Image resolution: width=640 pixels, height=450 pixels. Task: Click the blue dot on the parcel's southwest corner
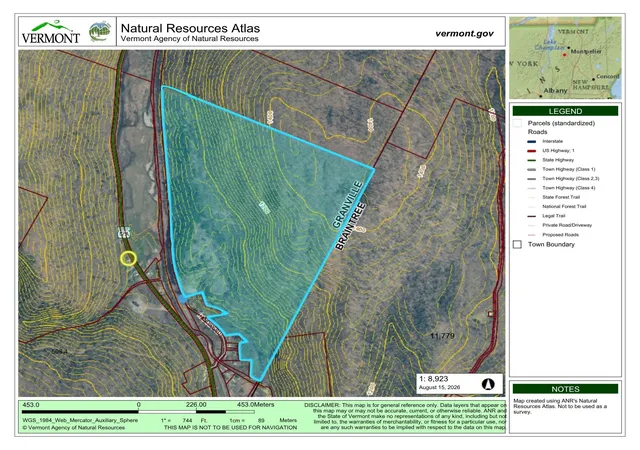point(182,299)
